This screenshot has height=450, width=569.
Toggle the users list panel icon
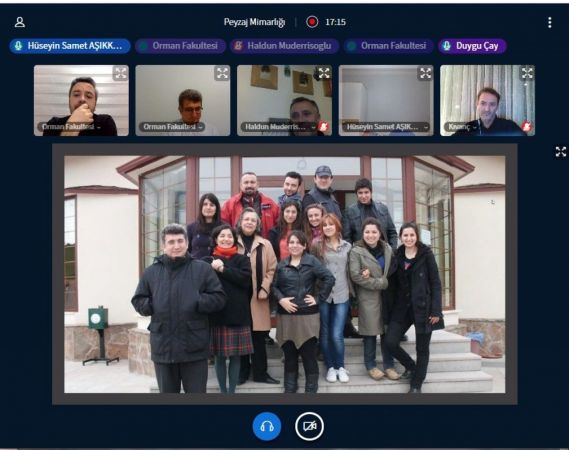click(x=20, y=22)
